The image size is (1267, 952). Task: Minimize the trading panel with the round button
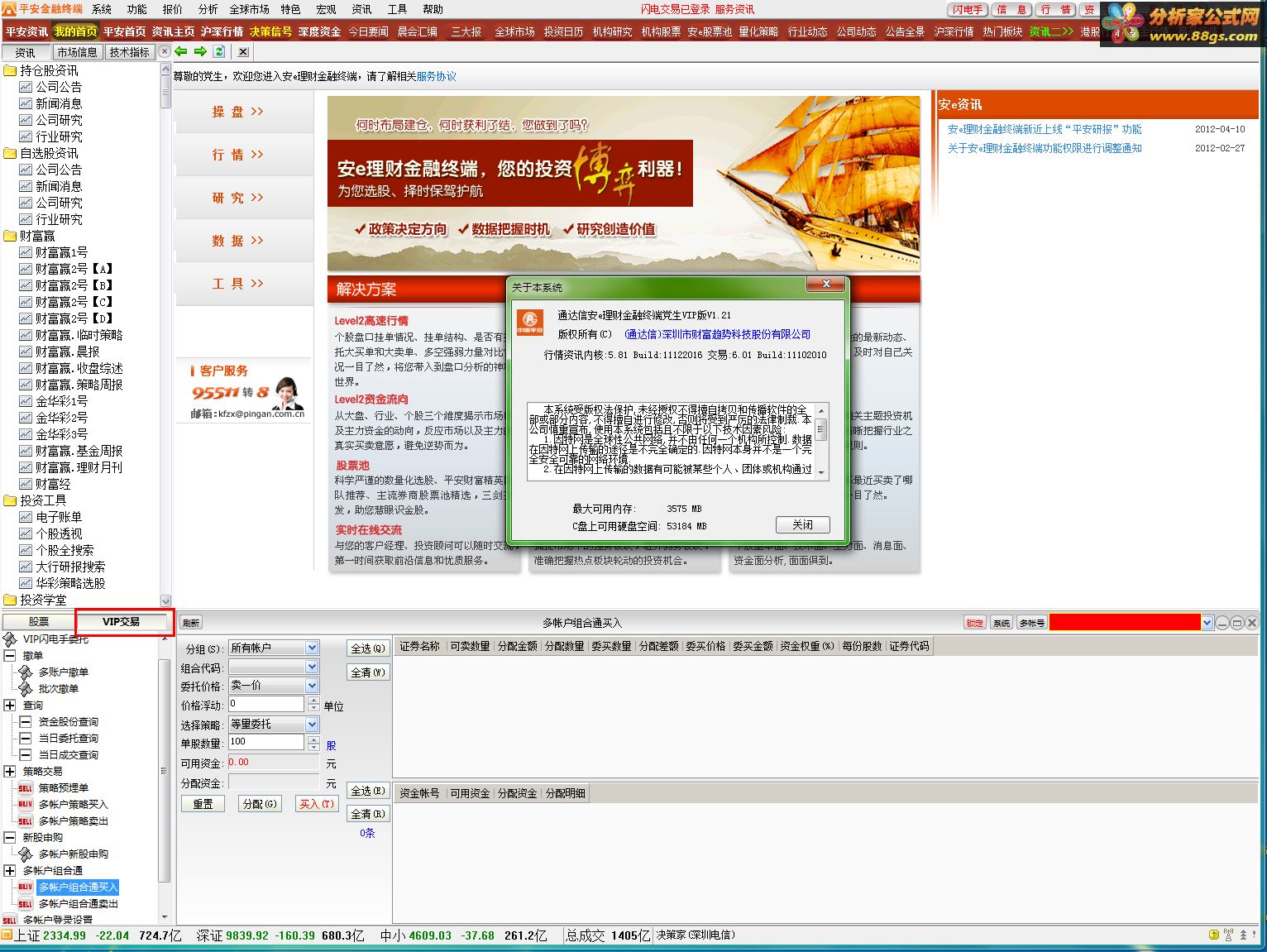pos(1222,623)
